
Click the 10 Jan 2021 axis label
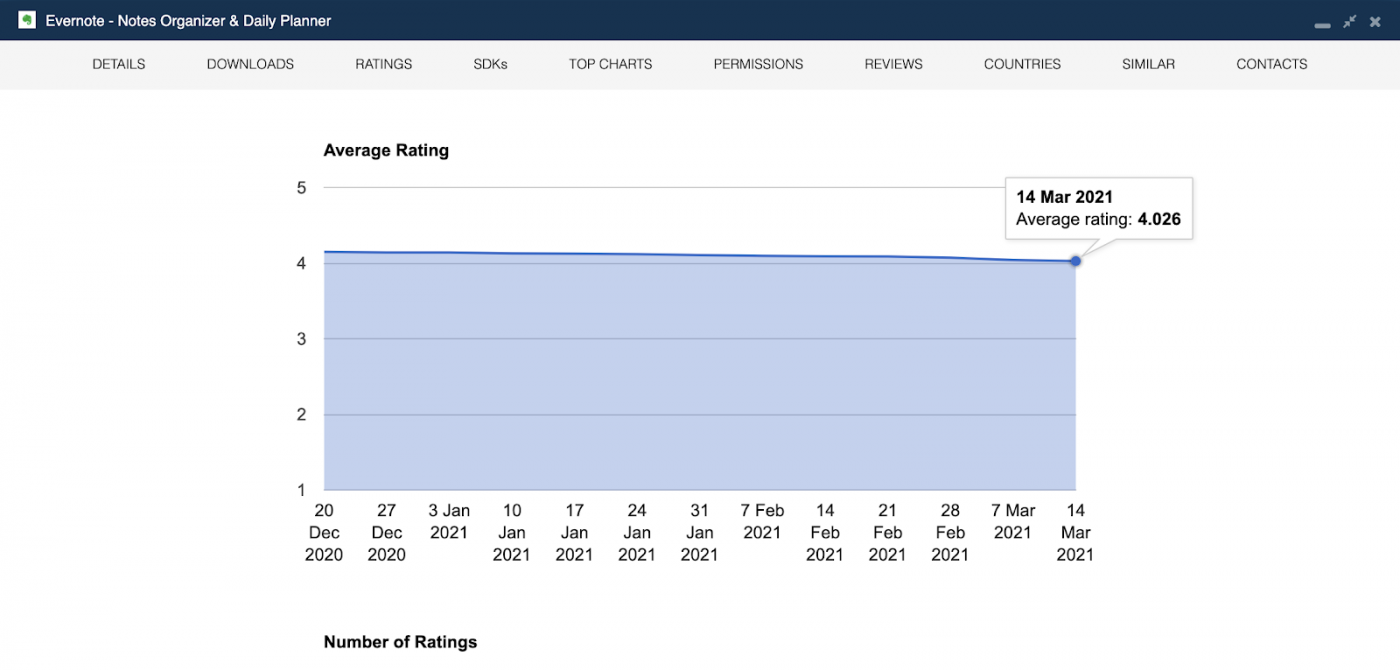click(512, 533)
